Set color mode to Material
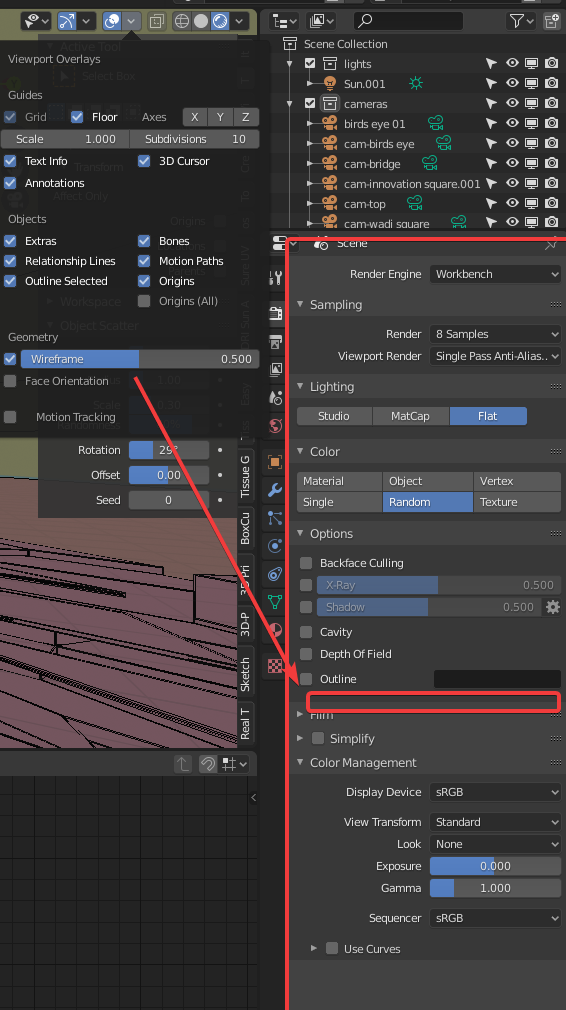 pos(339,481)
